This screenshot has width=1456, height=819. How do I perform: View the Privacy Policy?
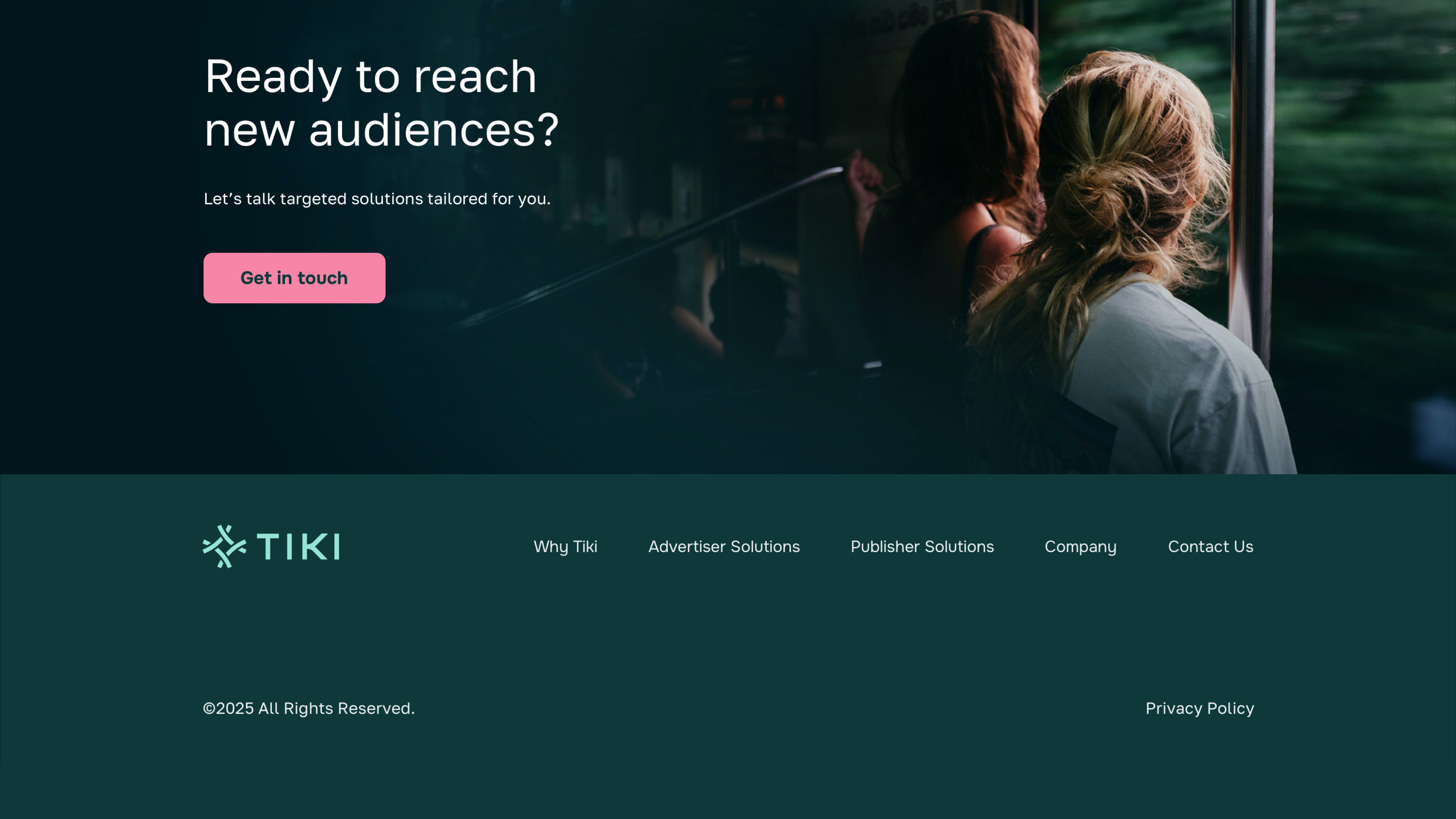(x=1200, y=708)
